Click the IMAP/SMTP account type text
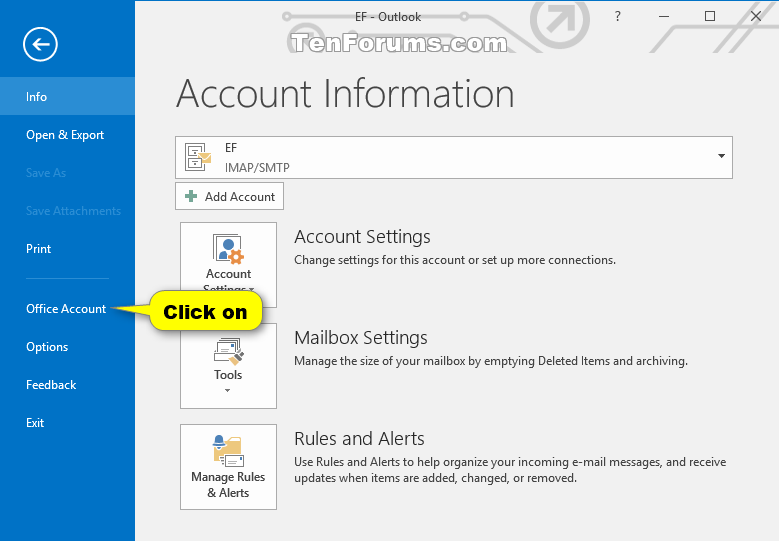Viewport: 779px width, 541px height. click(257, 168)
